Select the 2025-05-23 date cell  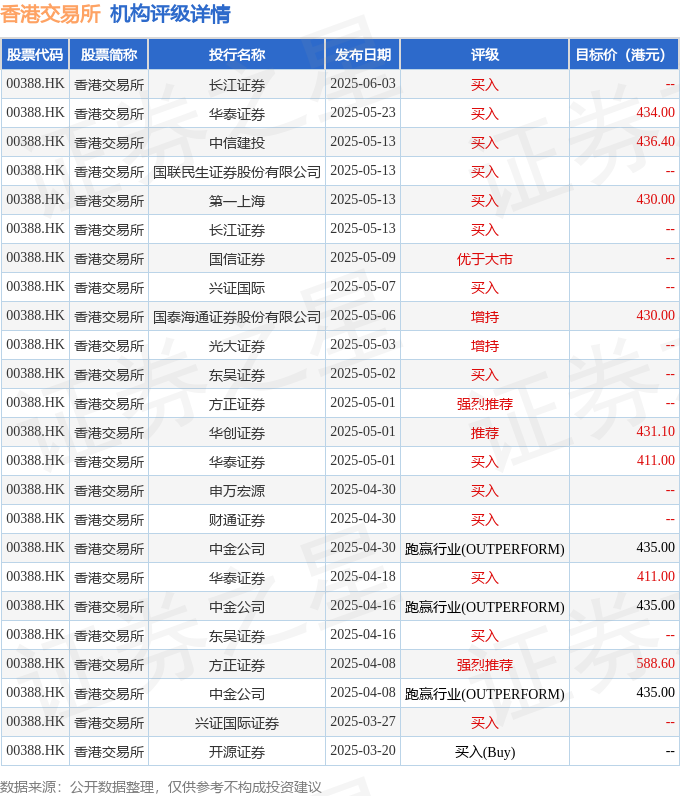click(363, 113)
